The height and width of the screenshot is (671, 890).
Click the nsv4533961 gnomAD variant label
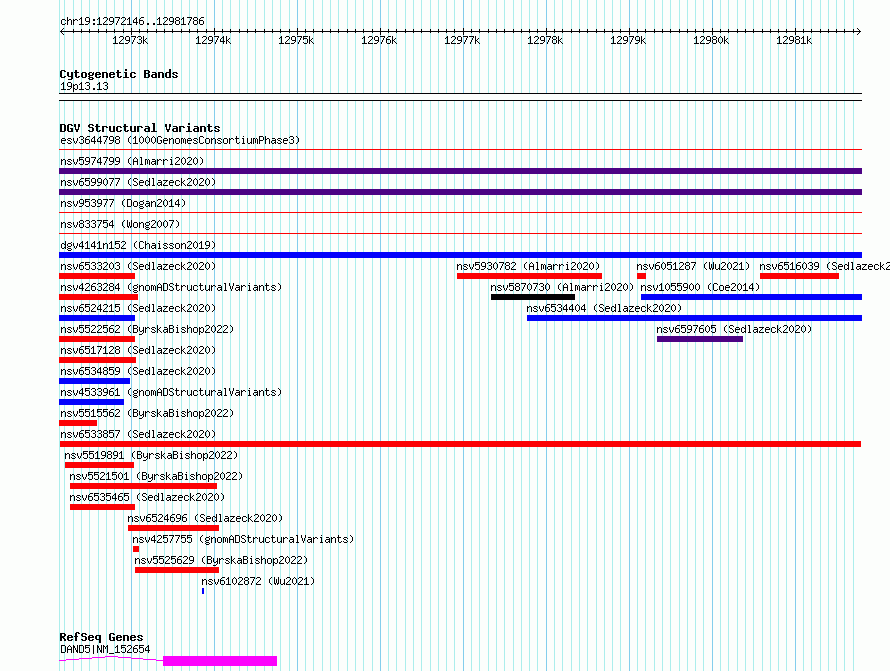171,392
